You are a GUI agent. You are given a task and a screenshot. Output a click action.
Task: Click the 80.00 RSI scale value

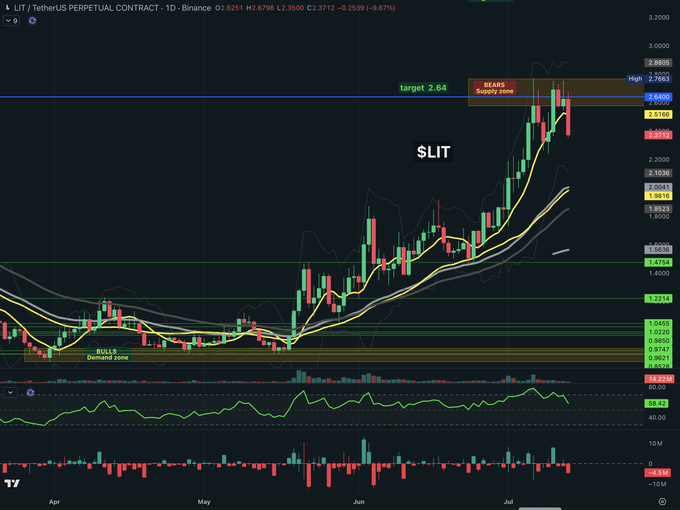click(657, 387)
